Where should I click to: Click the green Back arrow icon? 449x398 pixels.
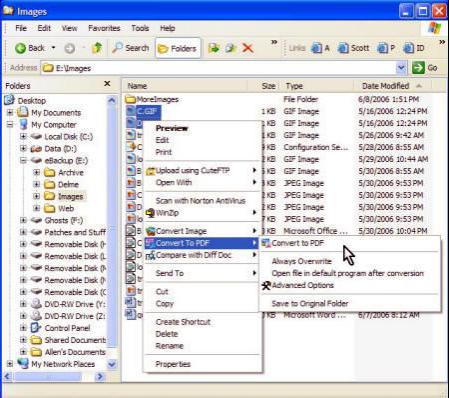coord(20,48)
